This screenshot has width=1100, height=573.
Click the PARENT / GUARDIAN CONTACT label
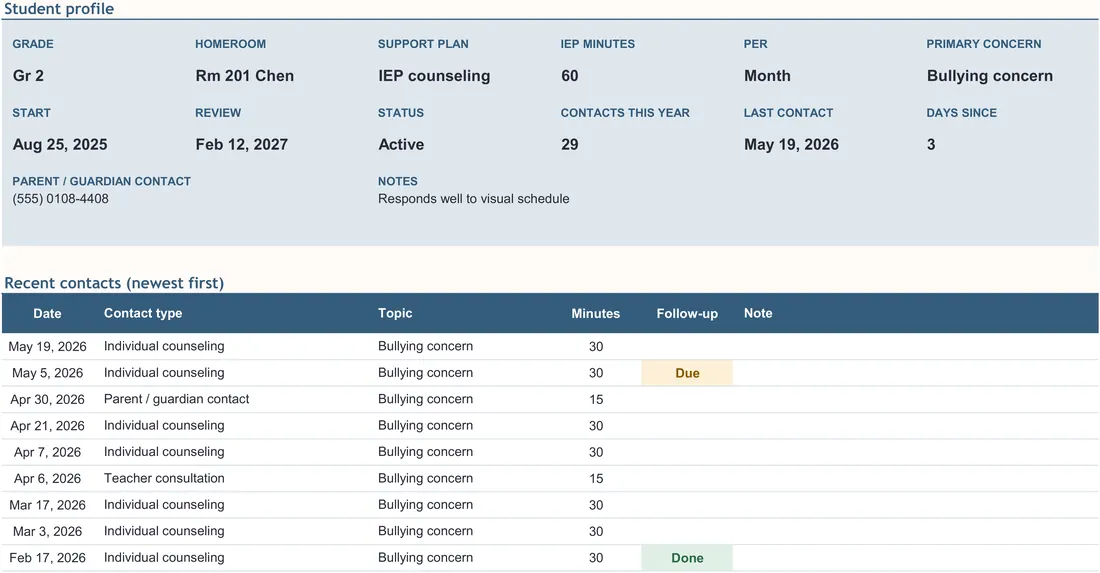[102, 181]
